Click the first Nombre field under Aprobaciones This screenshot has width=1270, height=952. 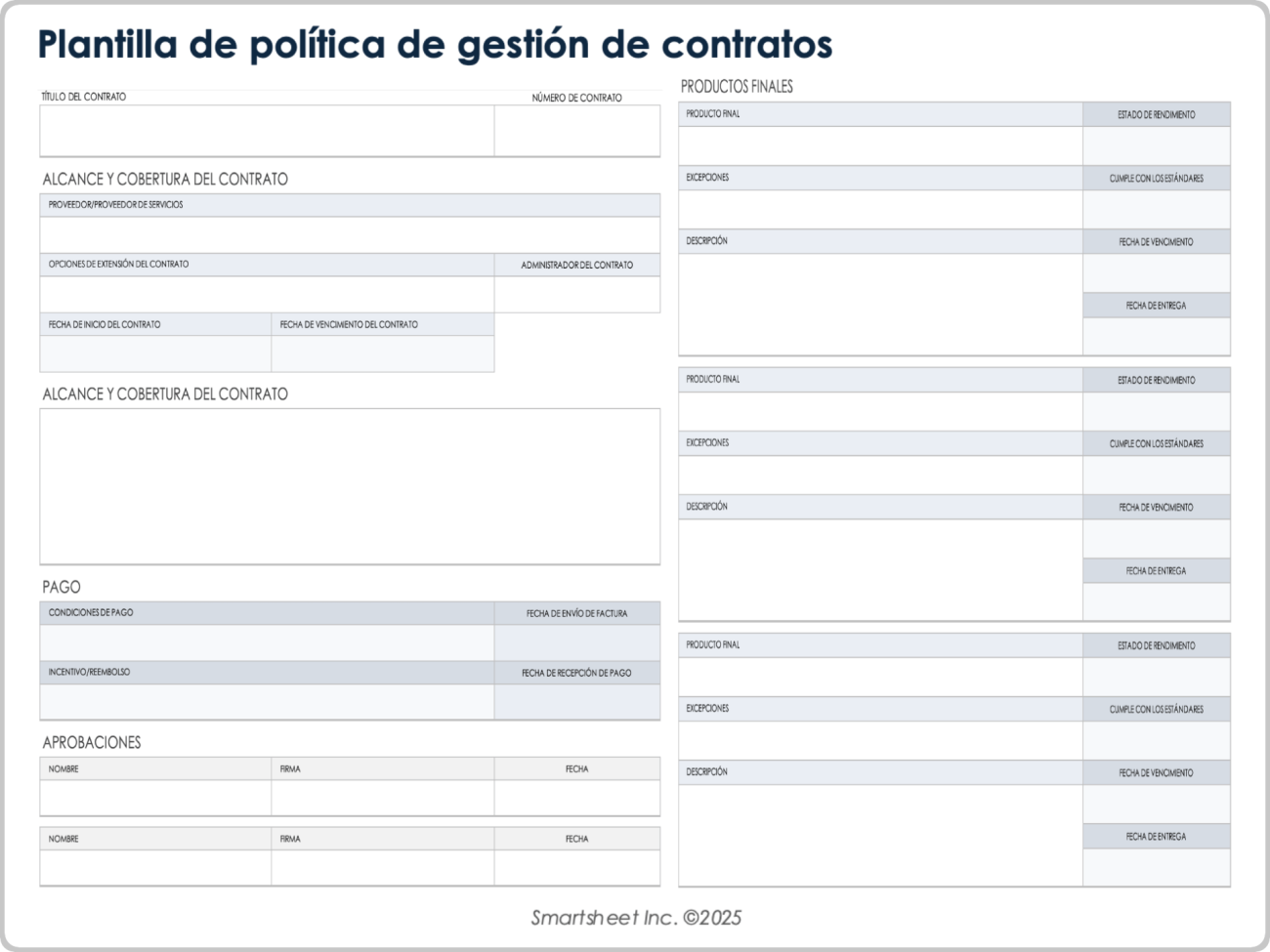[x=154, y=798]
